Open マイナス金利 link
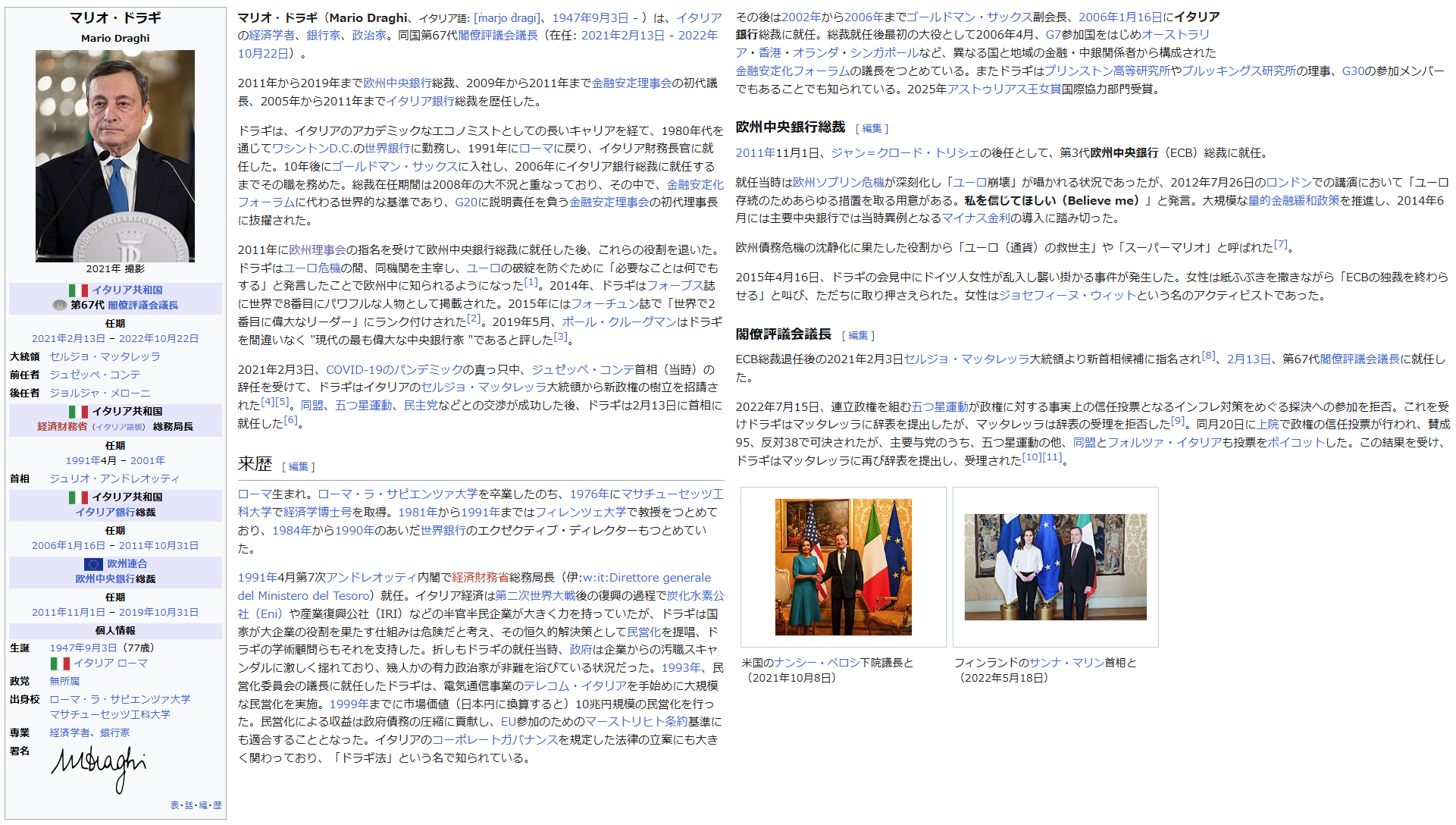Image resolution: width=1456 pixels, height=825 pixels. tap(975, 218)
